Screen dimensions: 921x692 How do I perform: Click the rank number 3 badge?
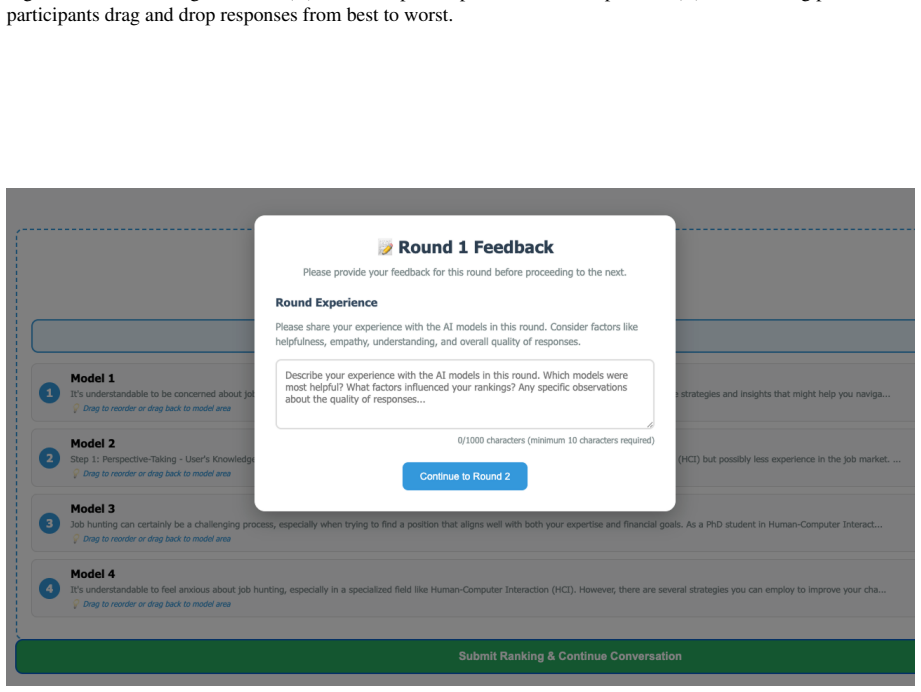(x=49, y=523)
